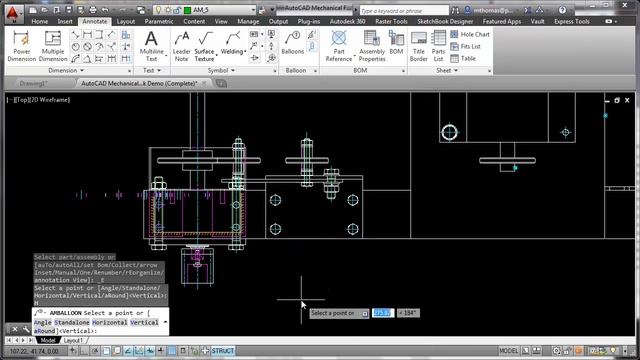Start the Balloons command
Viewport: 640px width, 360px height.
pos(293,43)
